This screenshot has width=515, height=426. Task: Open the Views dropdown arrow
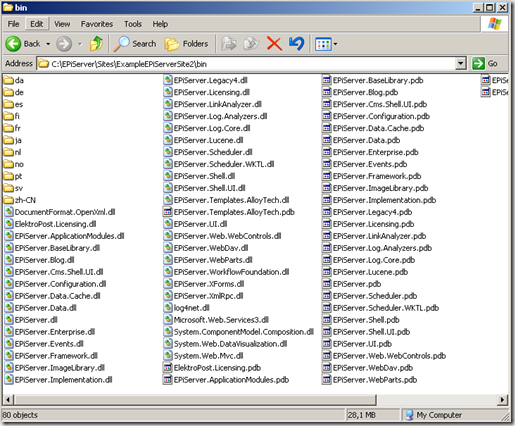pyautogui.click(x=335, y=44)
